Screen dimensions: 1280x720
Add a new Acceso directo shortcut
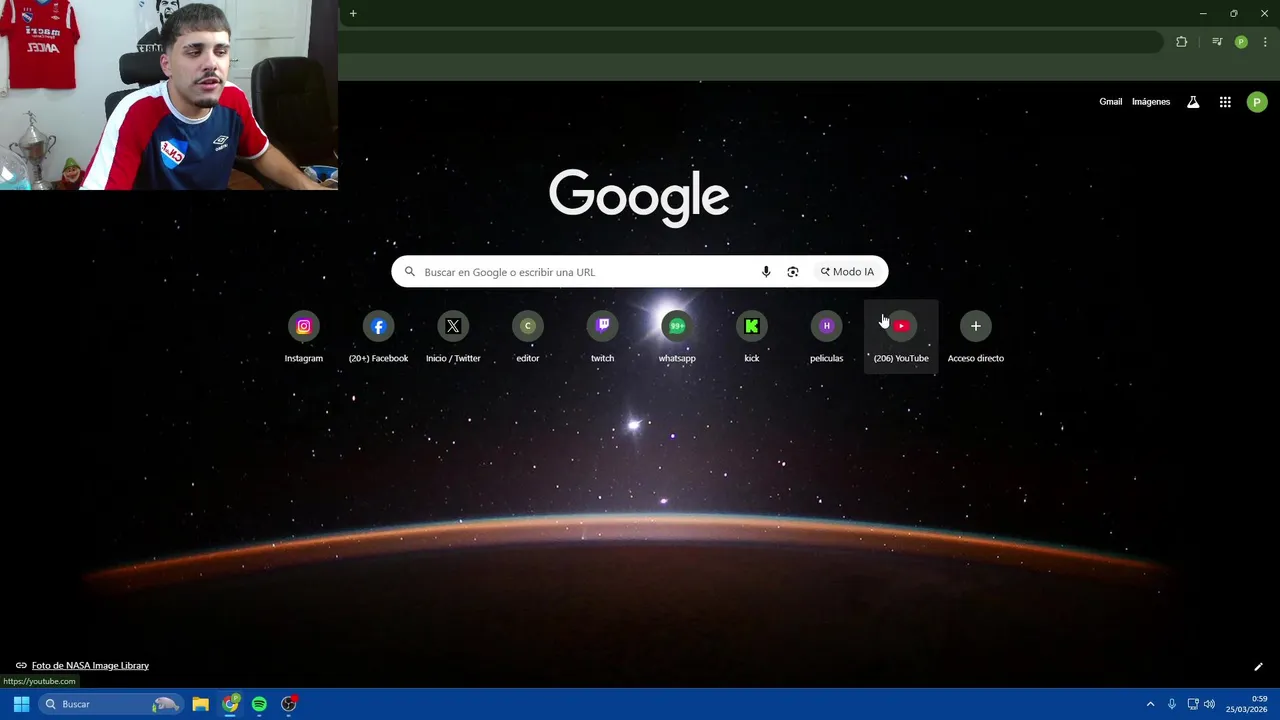976,337
